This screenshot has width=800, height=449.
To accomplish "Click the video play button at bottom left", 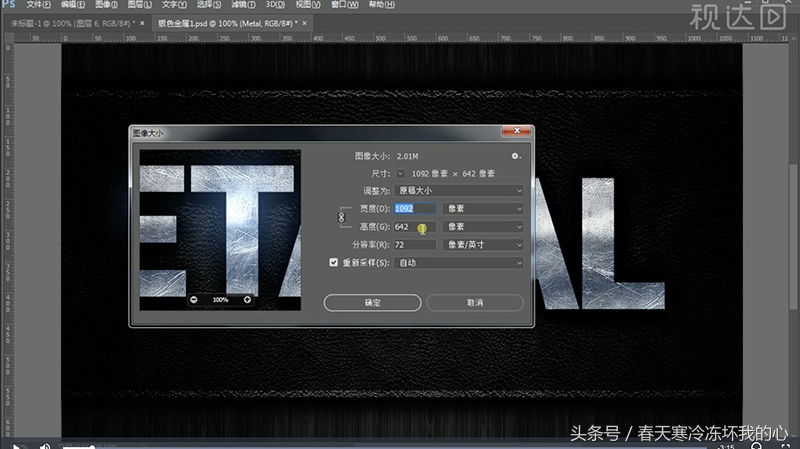I will click(x=16, y=444).
